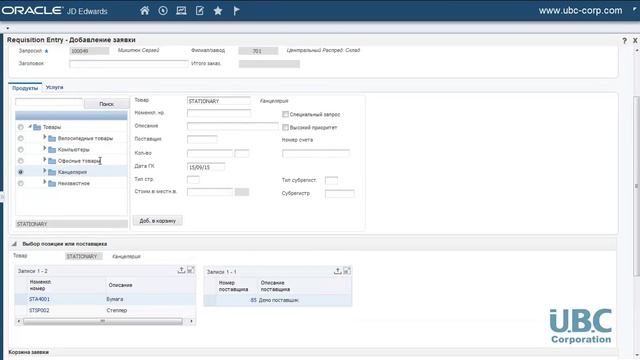The height and width of the screenshot is (360, 640).
Task: Click the Субрегистр input field
Action: [x=340, y=193]
